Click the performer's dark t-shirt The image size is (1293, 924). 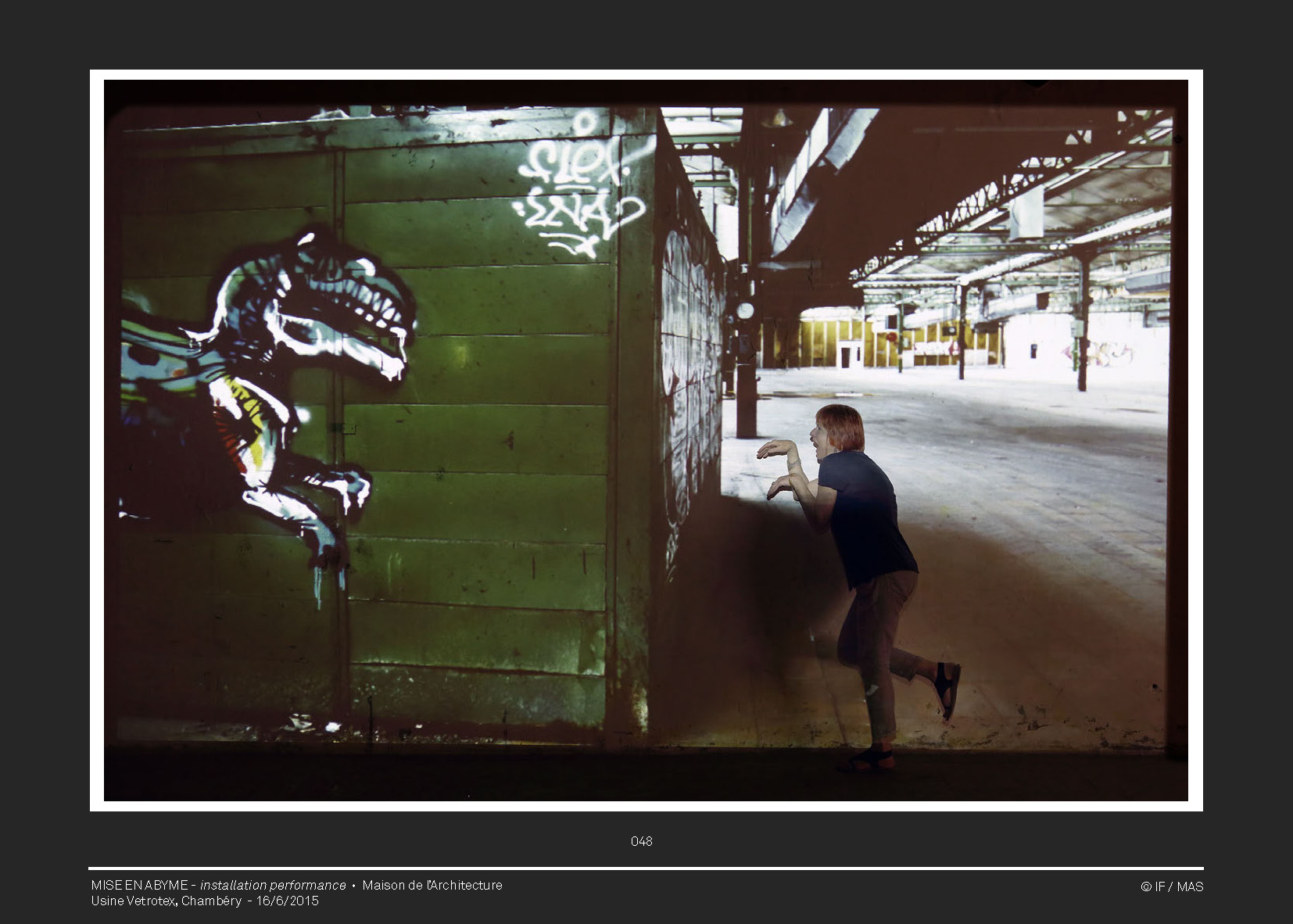click(866, 516)
